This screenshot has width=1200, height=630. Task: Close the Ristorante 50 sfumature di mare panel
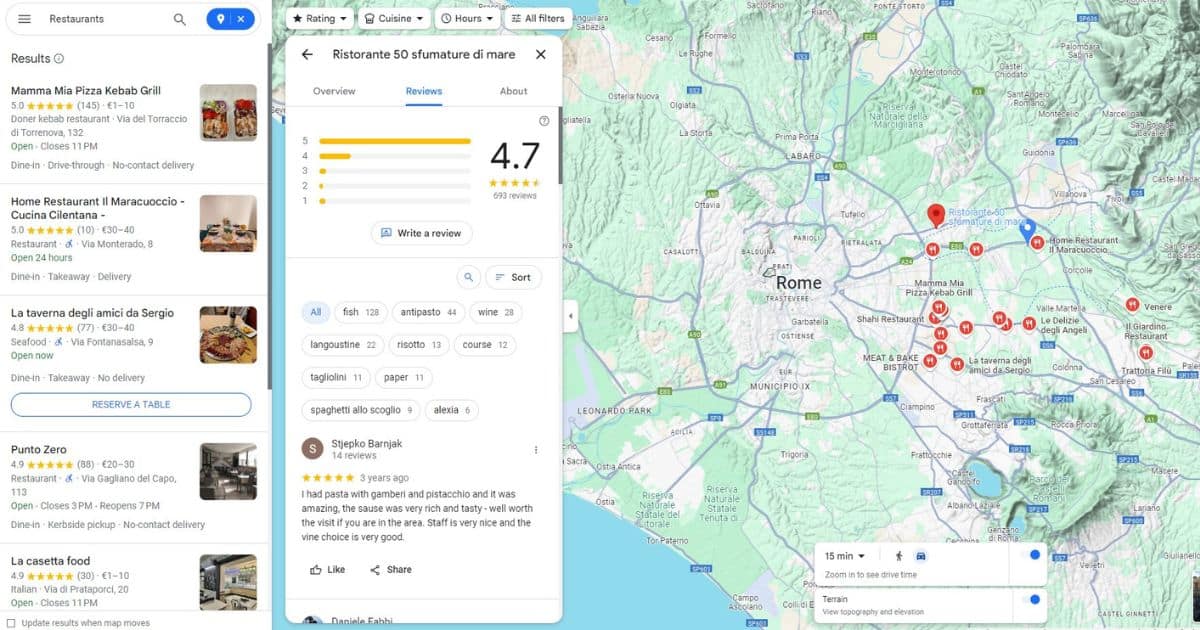tap(541, 55)
